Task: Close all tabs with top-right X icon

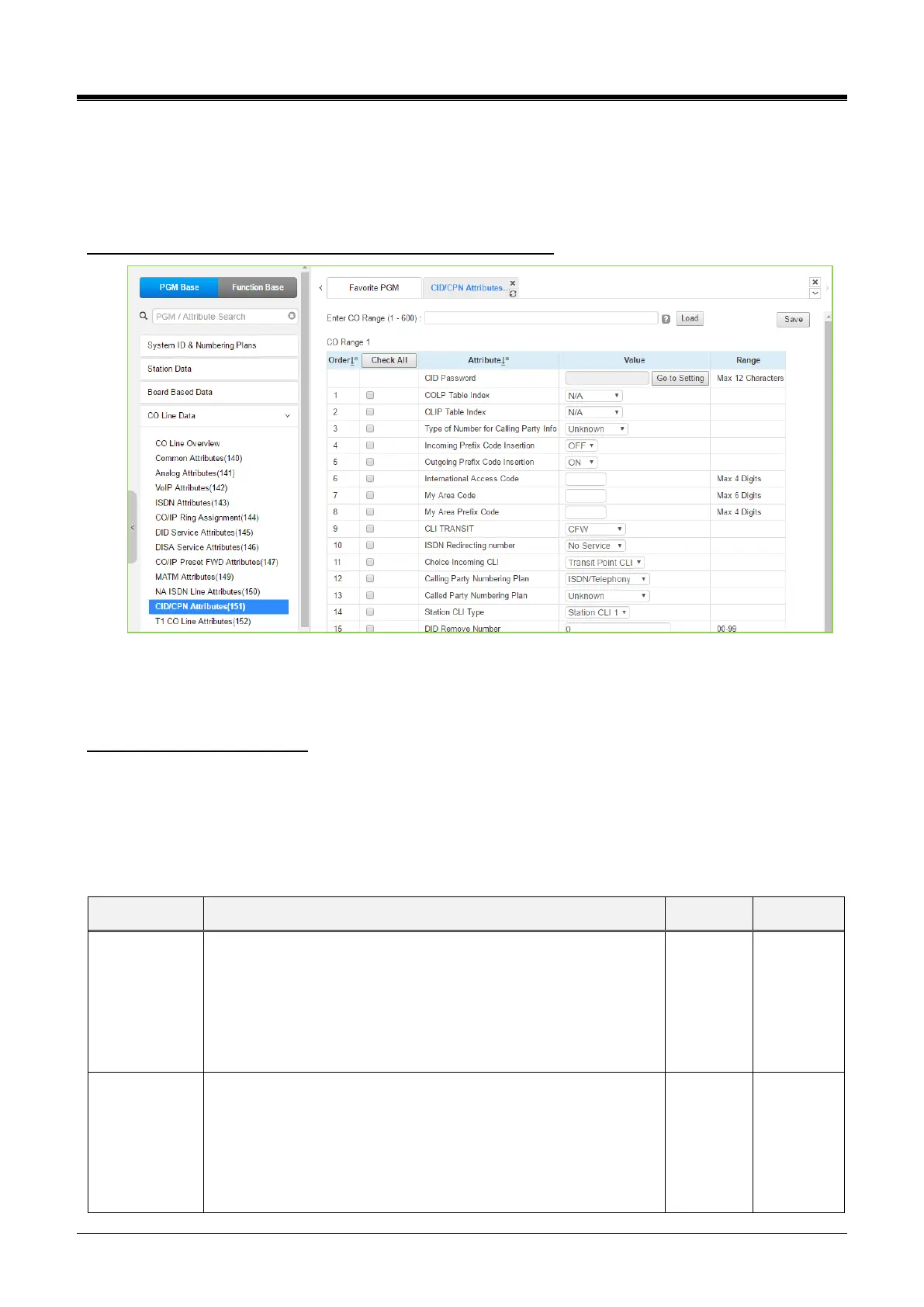Action: click(815, 283)
